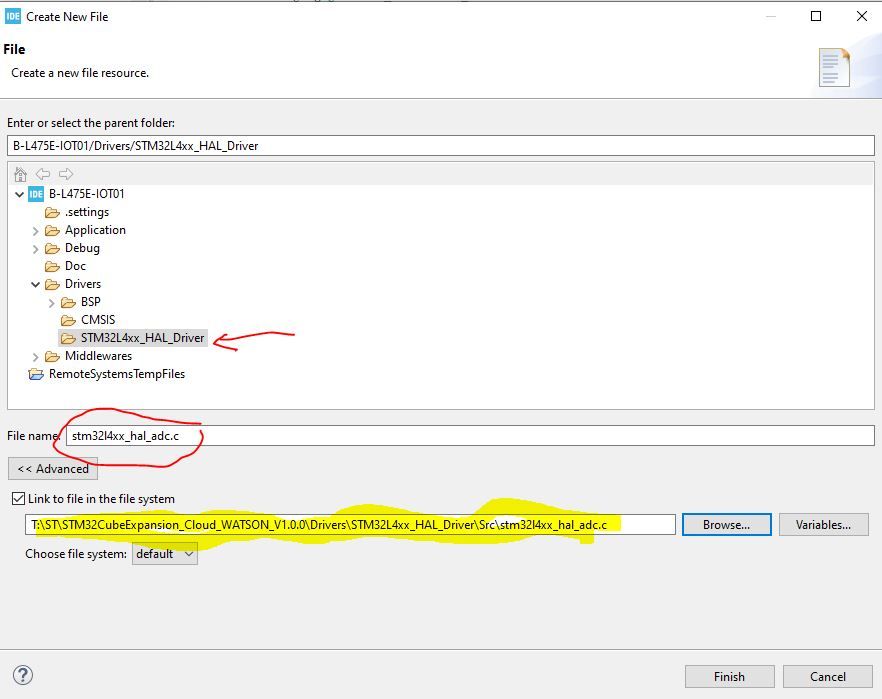Expand the Application folder

(35, 231)
